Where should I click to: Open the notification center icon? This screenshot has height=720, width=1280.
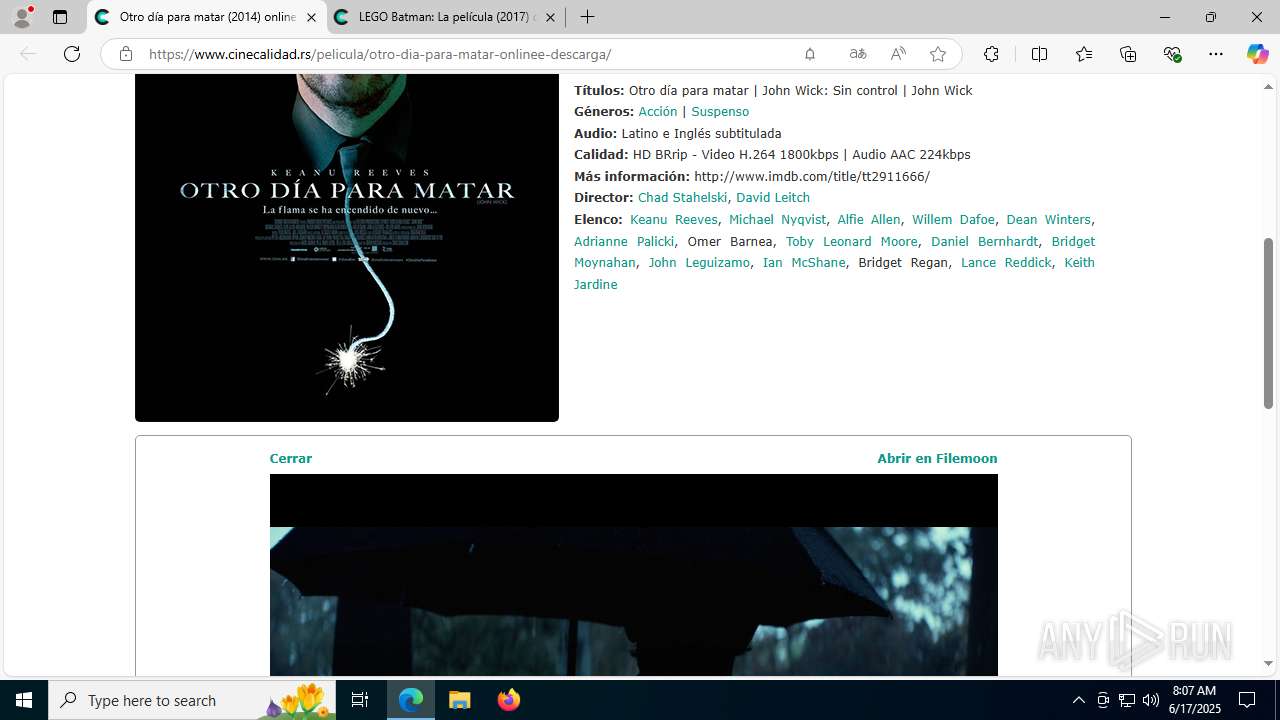point(1247,700)
